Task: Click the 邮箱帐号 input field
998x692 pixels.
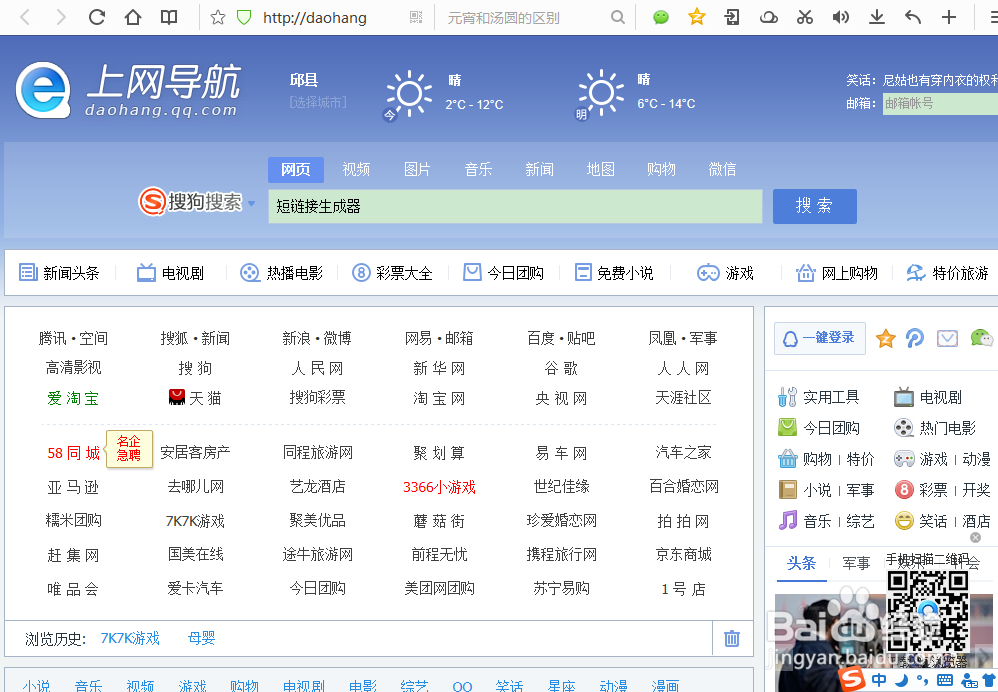Action: coord(941,103)
